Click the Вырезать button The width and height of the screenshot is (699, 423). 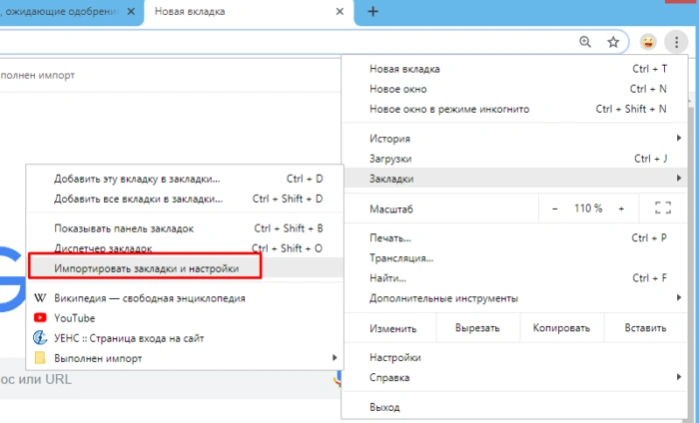click(477, 328)
